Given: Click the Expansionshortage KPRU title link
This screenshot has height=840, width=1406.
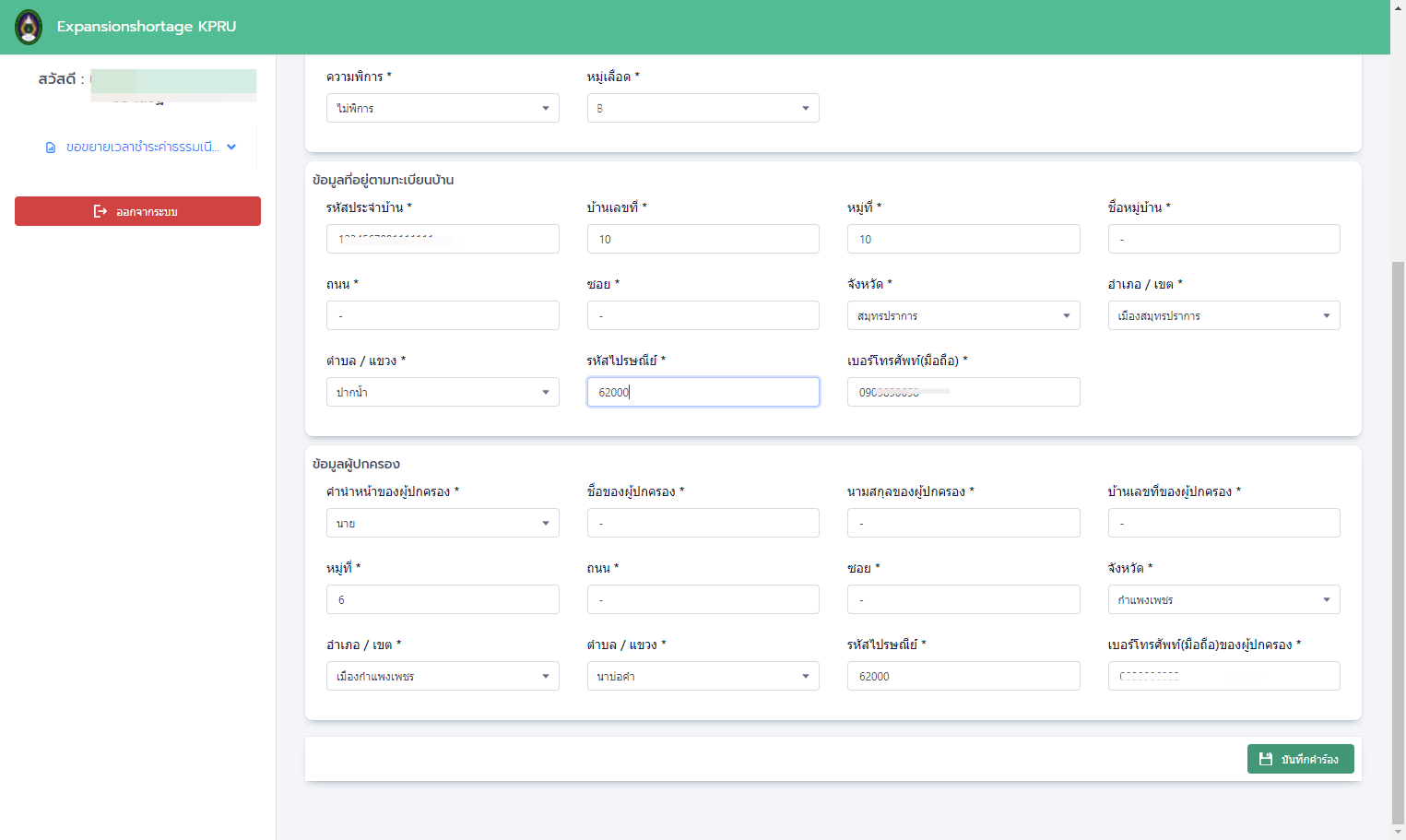Looking at the screenshot, I should [147, 26].
